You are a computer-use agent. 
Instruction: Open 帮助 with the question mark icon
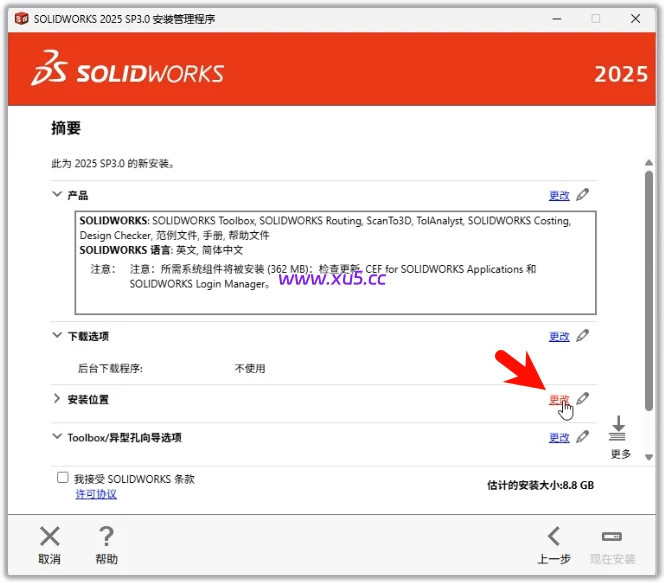coord(106,537)
